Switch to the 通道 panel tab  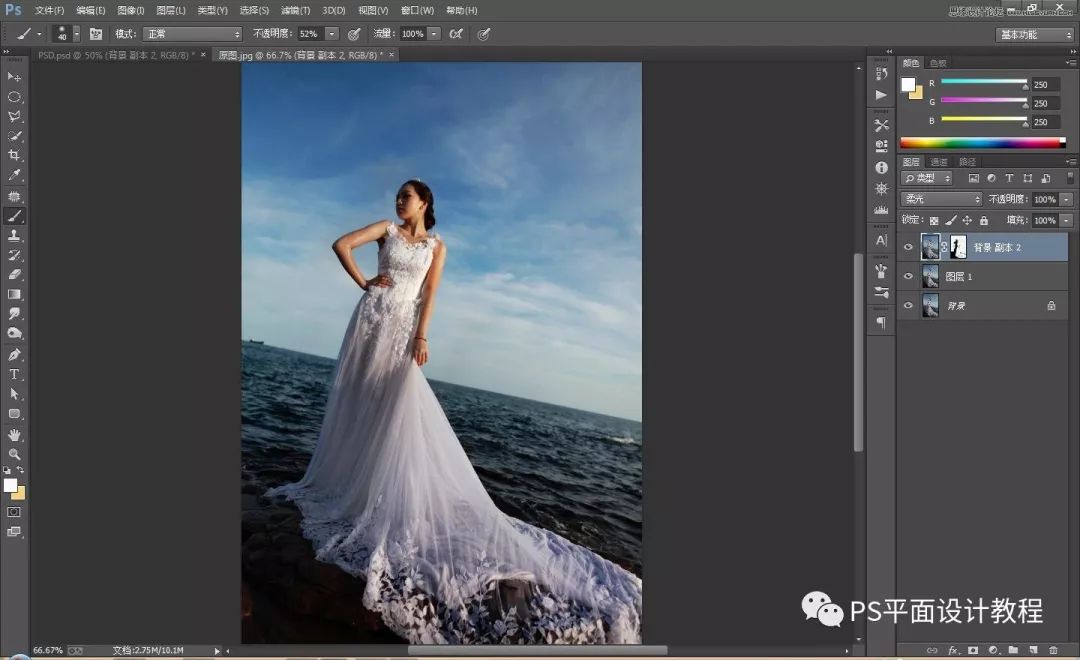click(x=939, y=162)
